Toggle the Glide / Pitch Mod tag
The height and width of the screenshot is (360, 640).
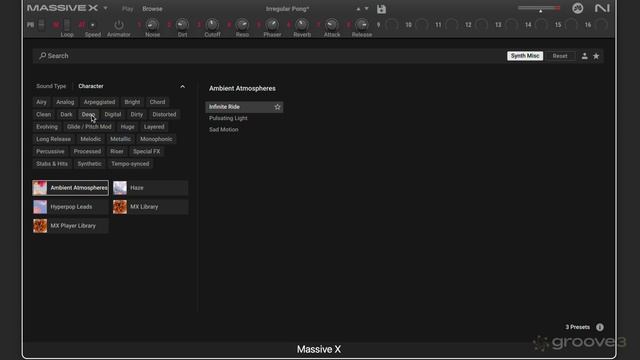pyautogui.click(x=89, y=127)
